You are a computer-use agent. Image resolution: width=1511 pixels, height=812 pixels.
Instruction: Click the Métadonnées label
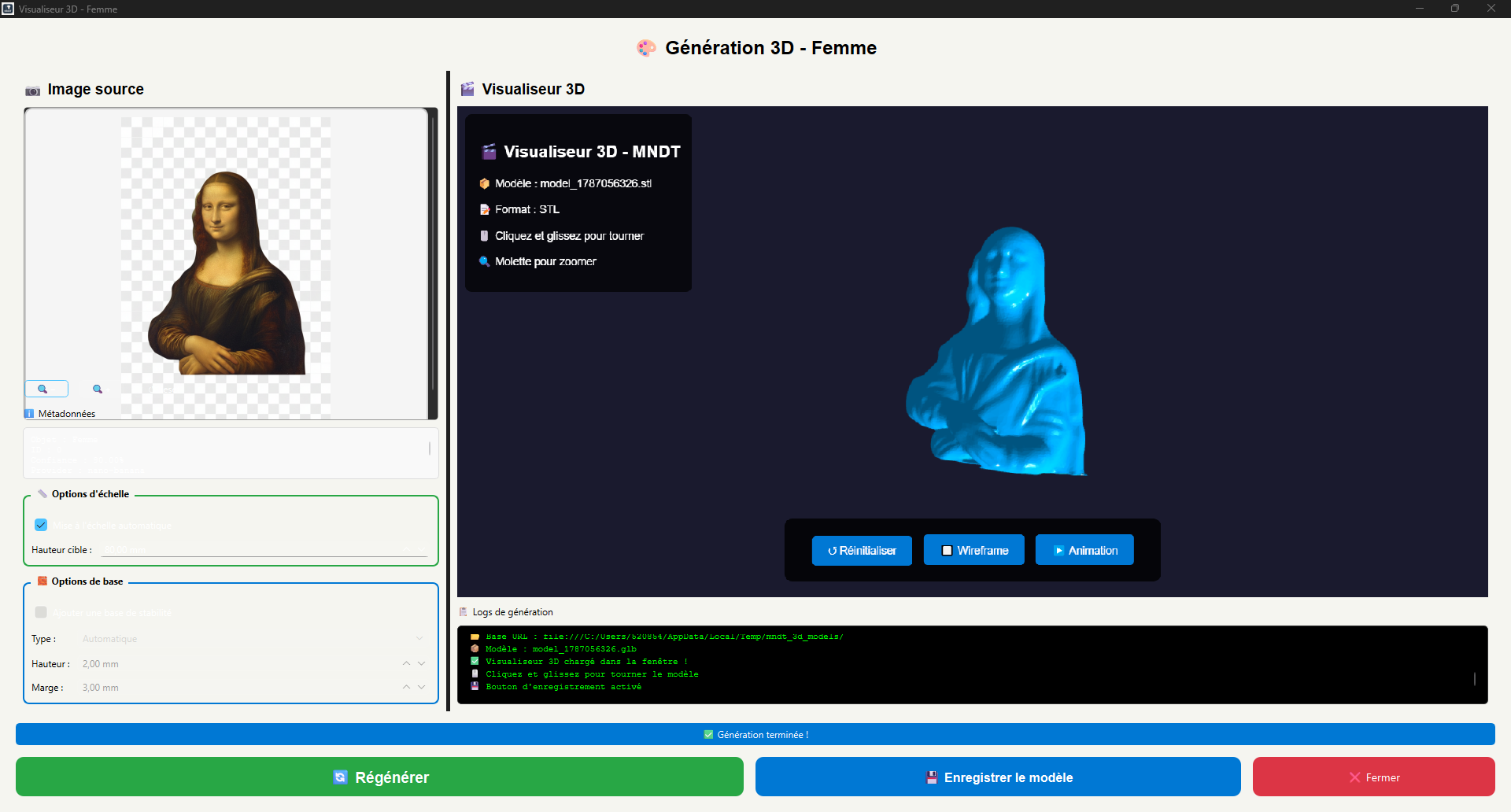point(67,414)
